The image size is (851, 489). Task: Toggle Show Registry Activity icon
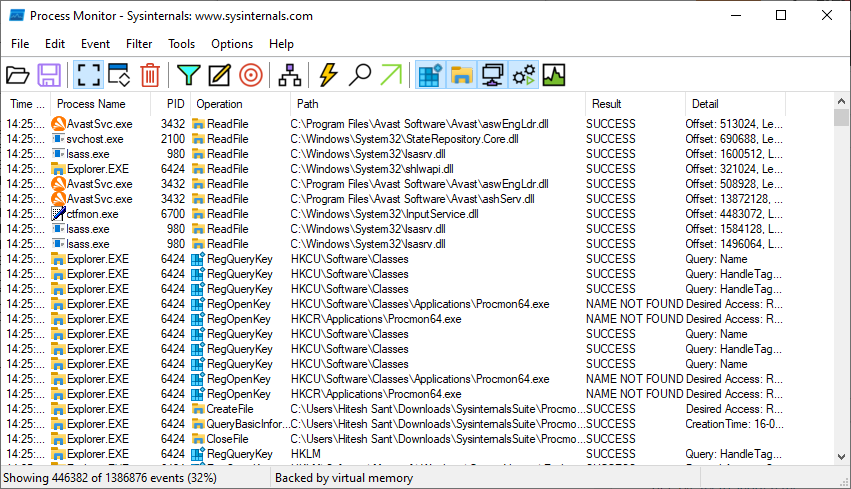(x=430, y=75)
